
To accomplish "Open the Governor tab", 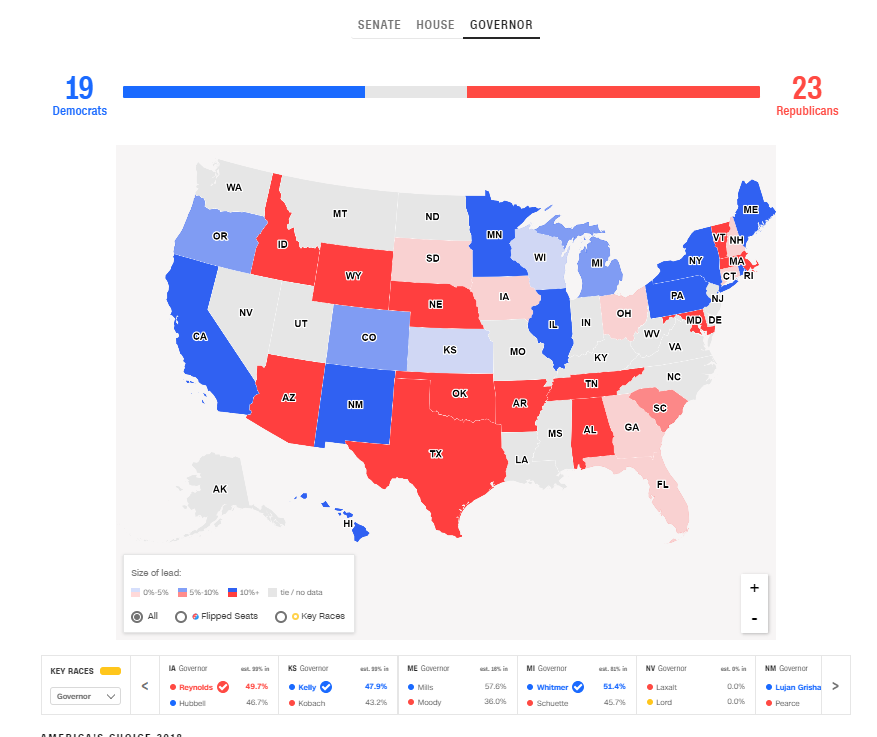I will coord(501,25).
